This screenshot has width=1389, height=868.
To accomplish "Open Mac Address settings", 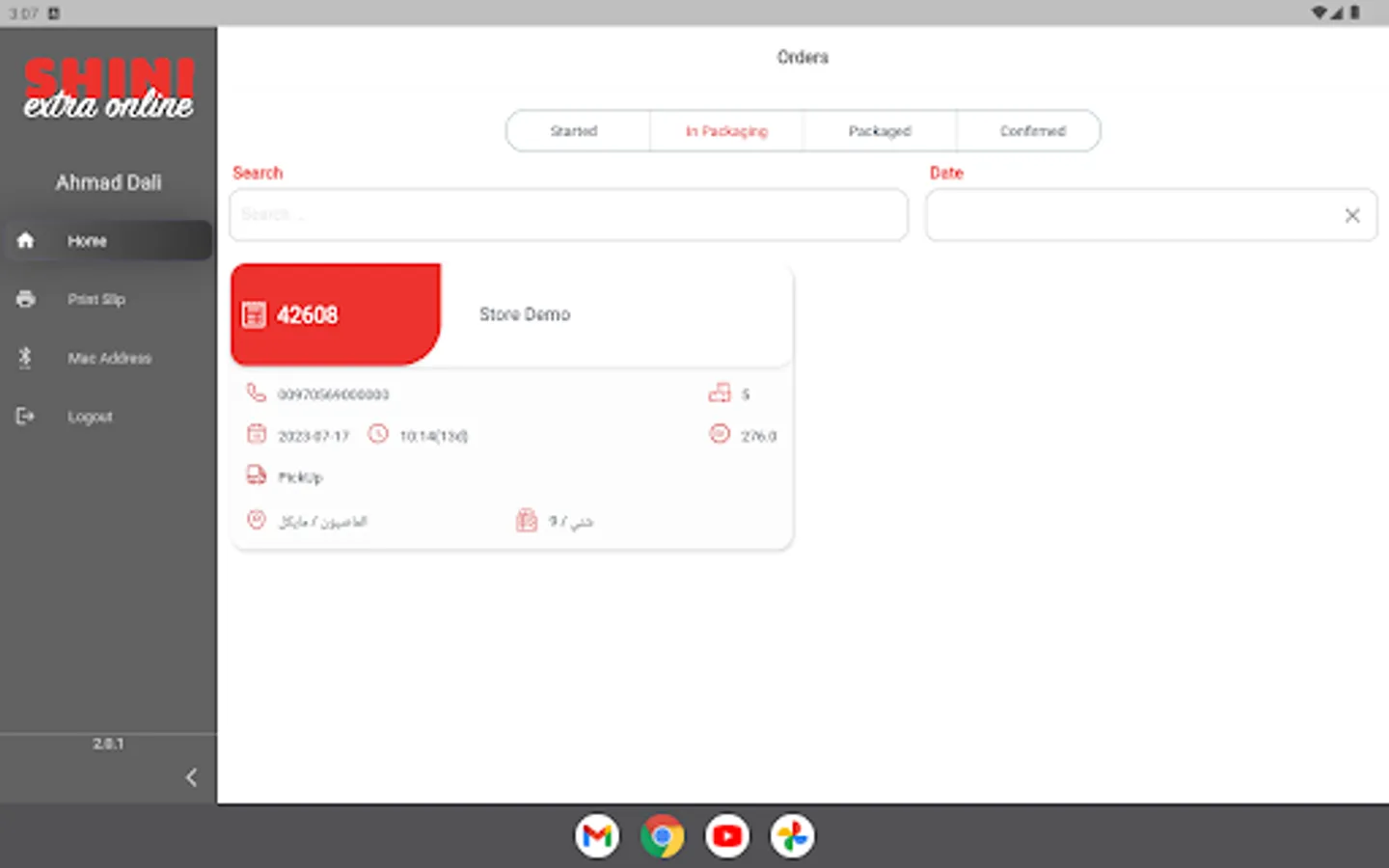I will [109, 359].
